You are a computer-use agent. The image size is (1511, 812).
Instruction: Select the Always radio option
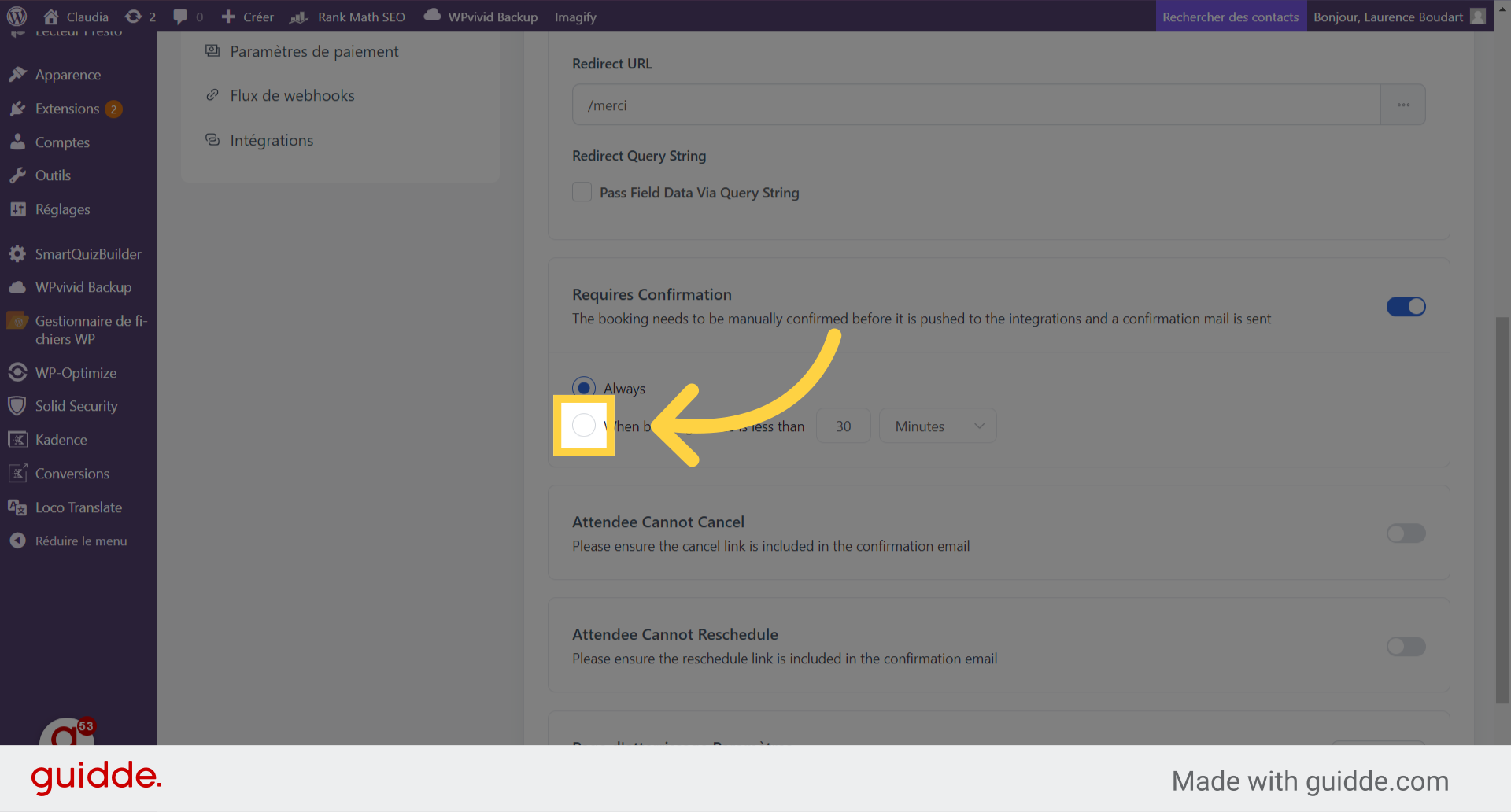(584, 388)
